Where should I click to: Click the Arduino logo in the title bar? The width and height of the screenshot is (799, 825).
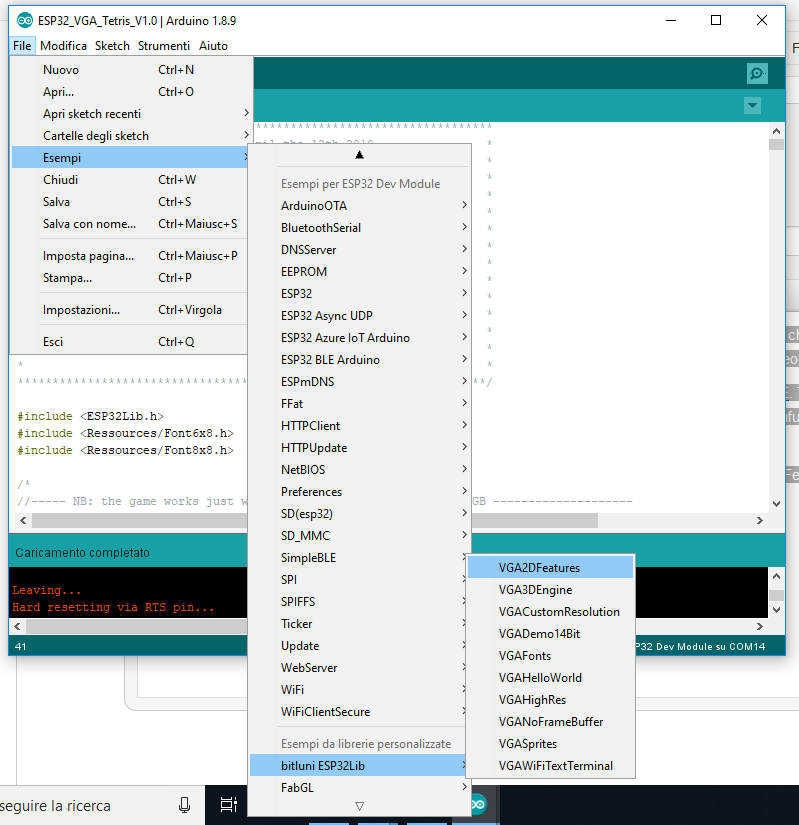point(25,21)
